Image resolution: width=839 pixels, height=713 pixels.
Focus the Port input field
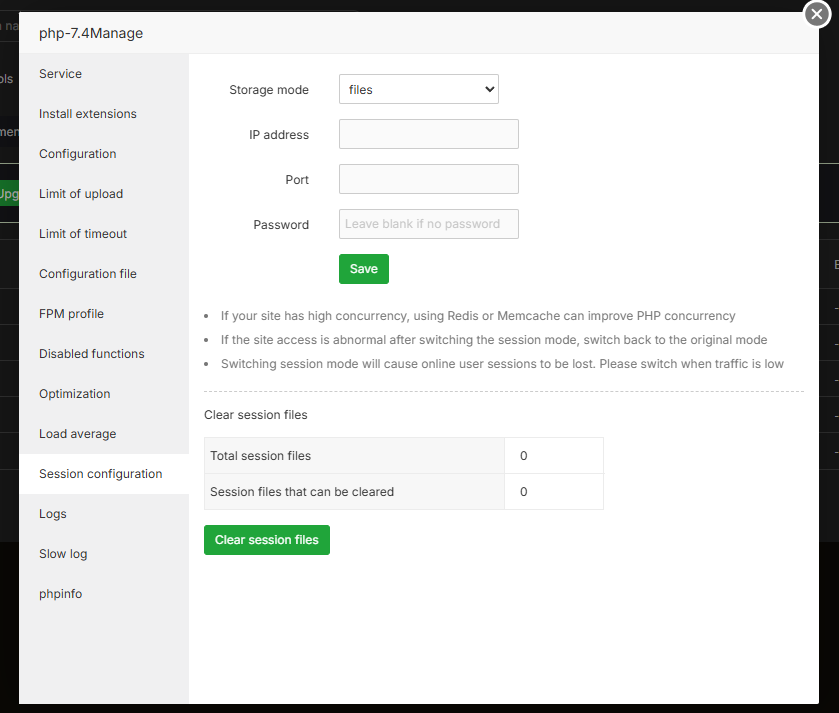pyautogui.click(x=428, y=179)
